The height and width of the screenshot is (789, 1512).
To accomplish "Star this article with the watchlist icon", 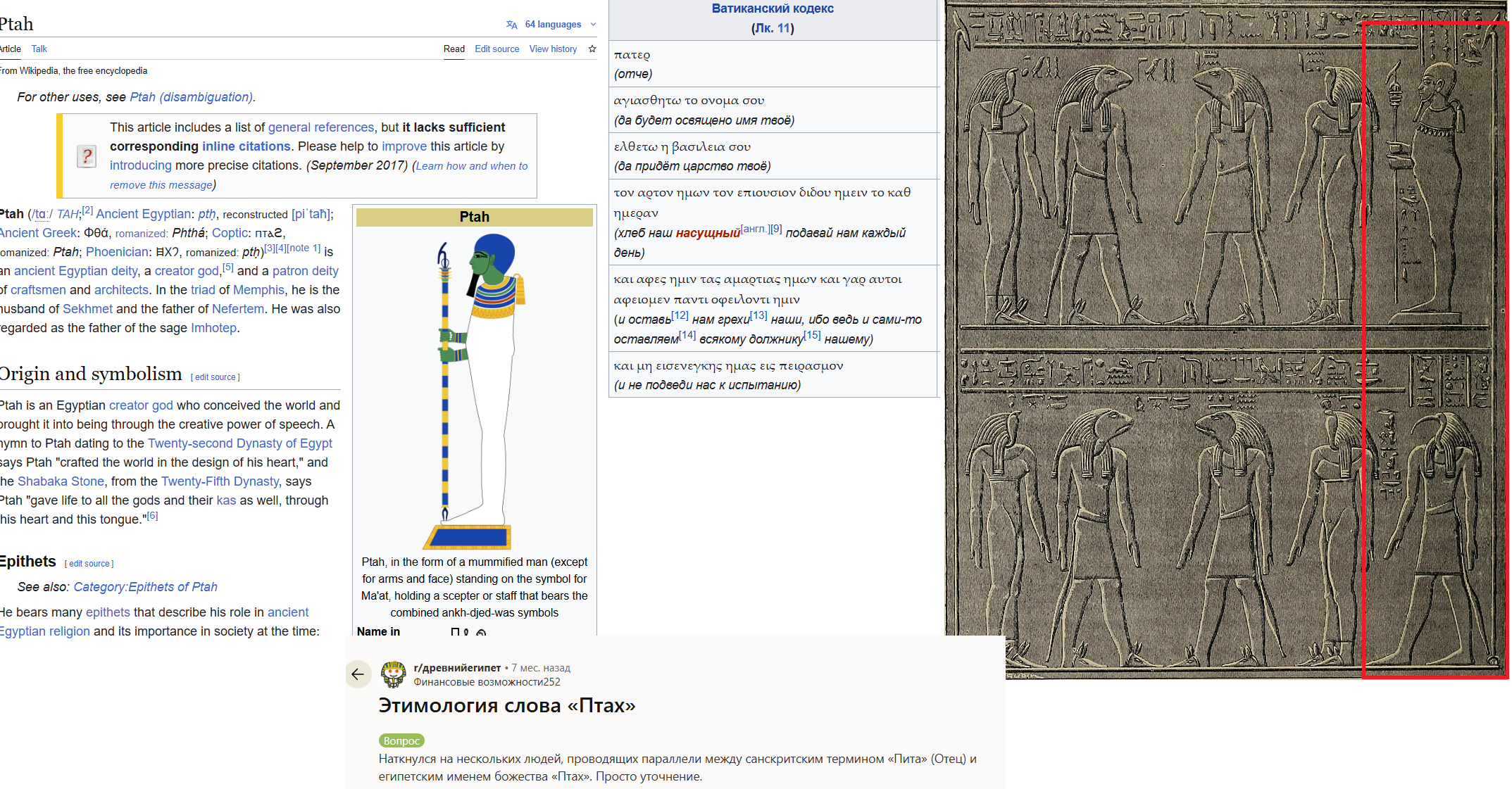I will click(592, 49).
